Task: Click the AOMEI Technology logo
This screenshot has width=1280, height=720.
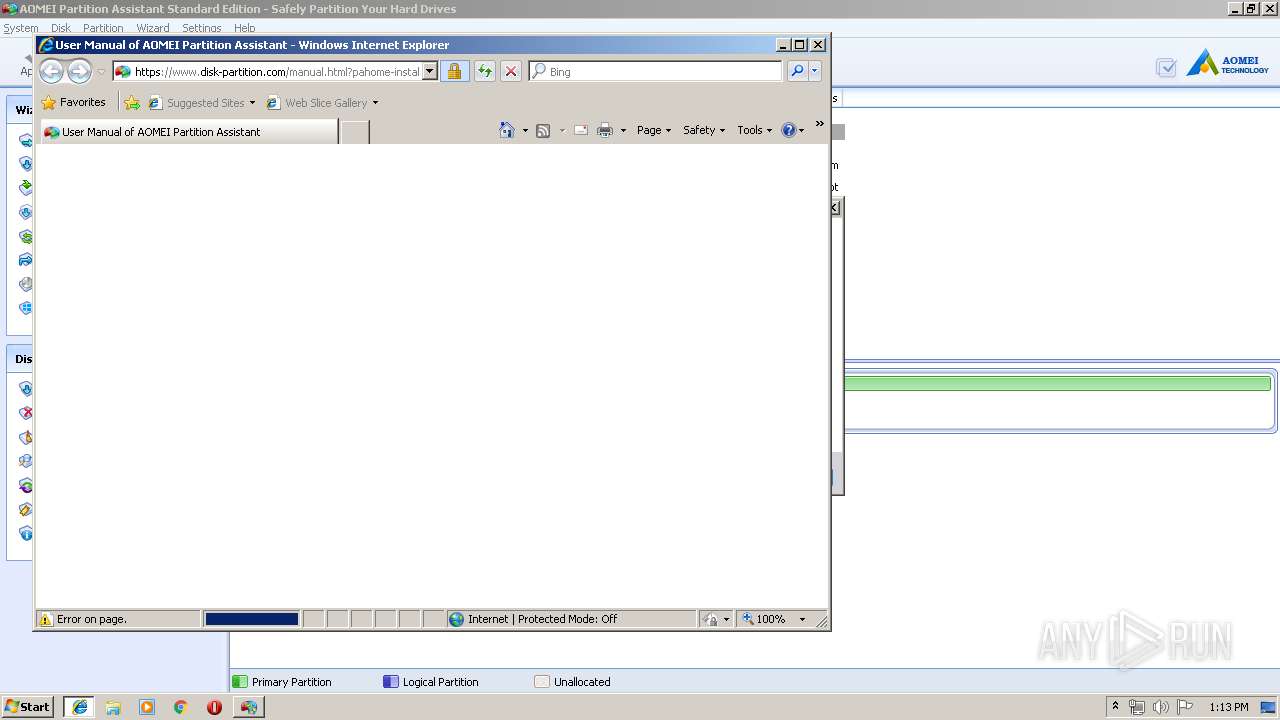Action: (x=1228, y=64)
